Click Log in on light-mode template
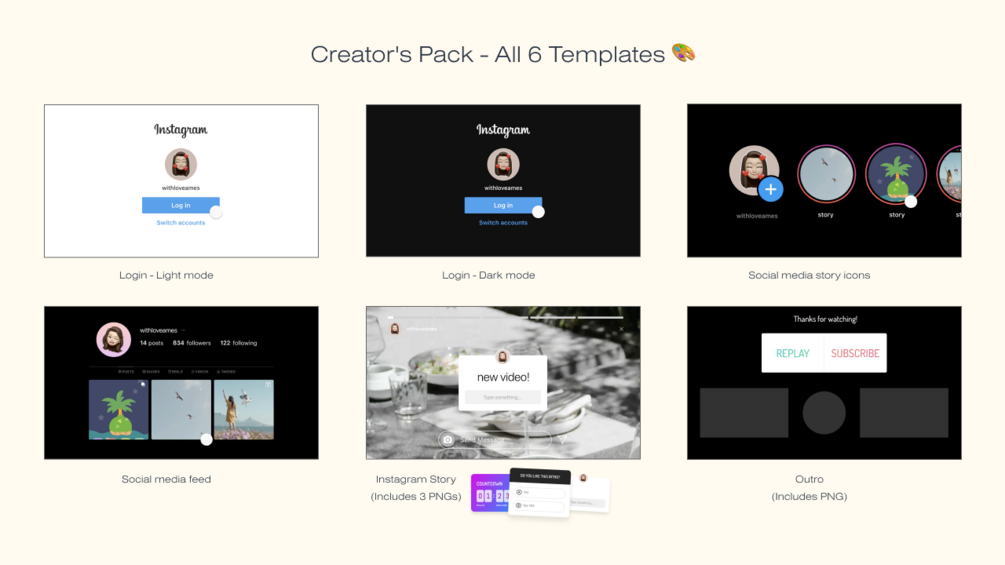This screenshot has height=565, width=1005. [x=181, y=205]
